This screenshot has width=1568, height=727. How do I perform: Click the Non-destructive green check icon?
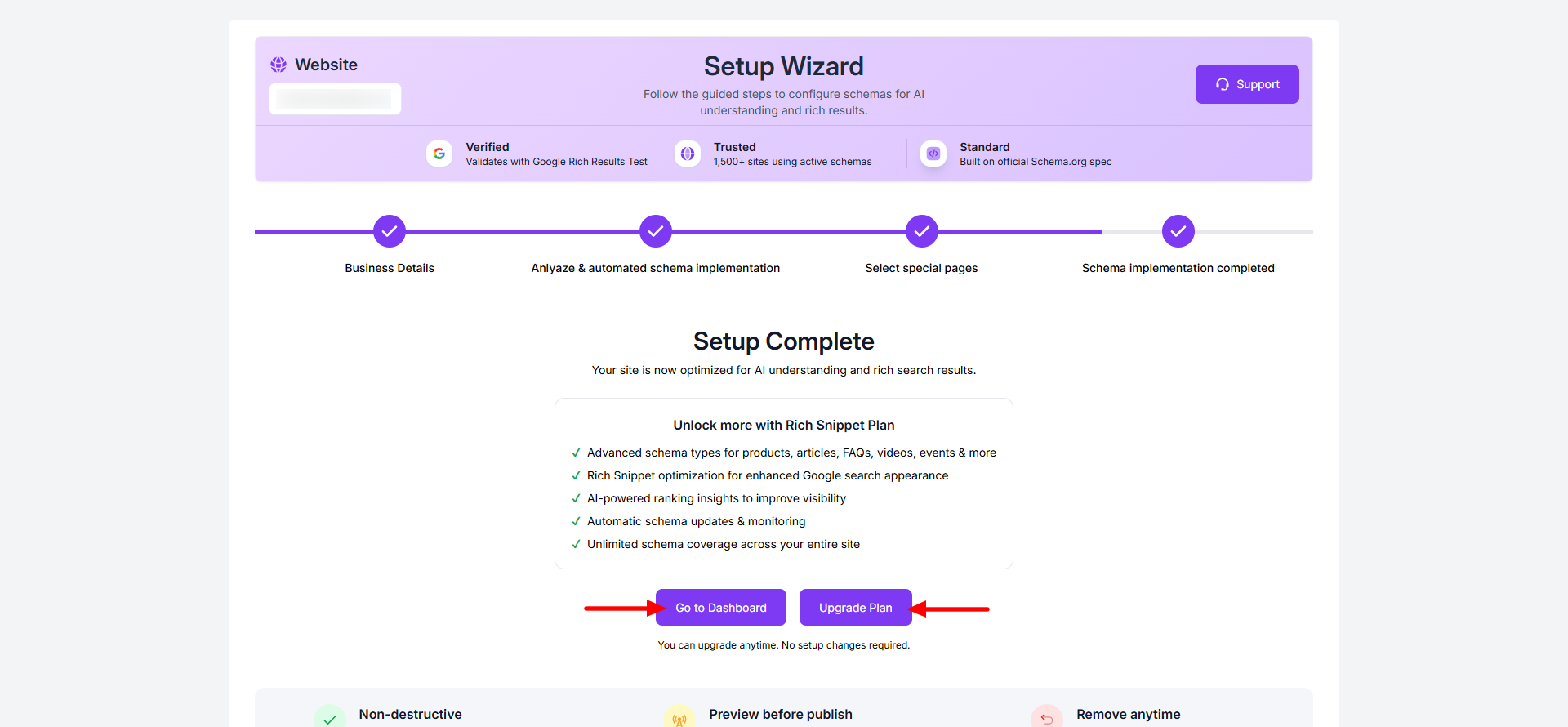330,718
